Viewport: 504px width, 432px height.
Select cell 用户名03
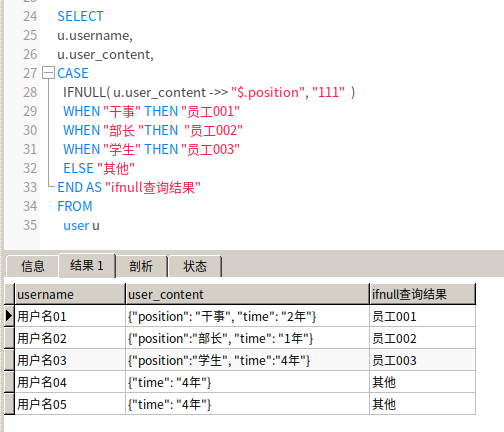(x=70, y=360)
